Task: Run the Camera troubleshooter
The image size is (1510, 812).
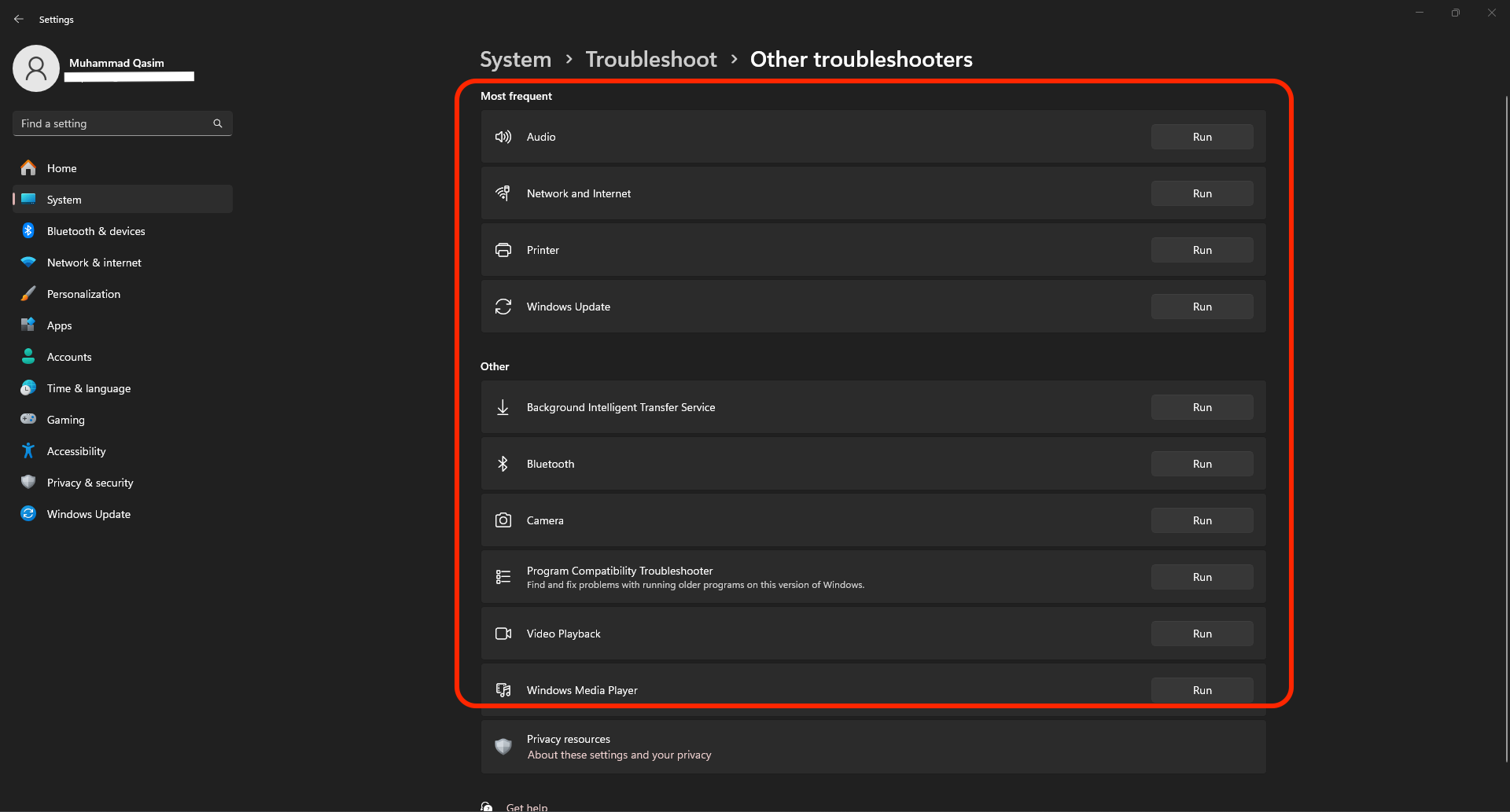Action: (x=1202, y=520)
